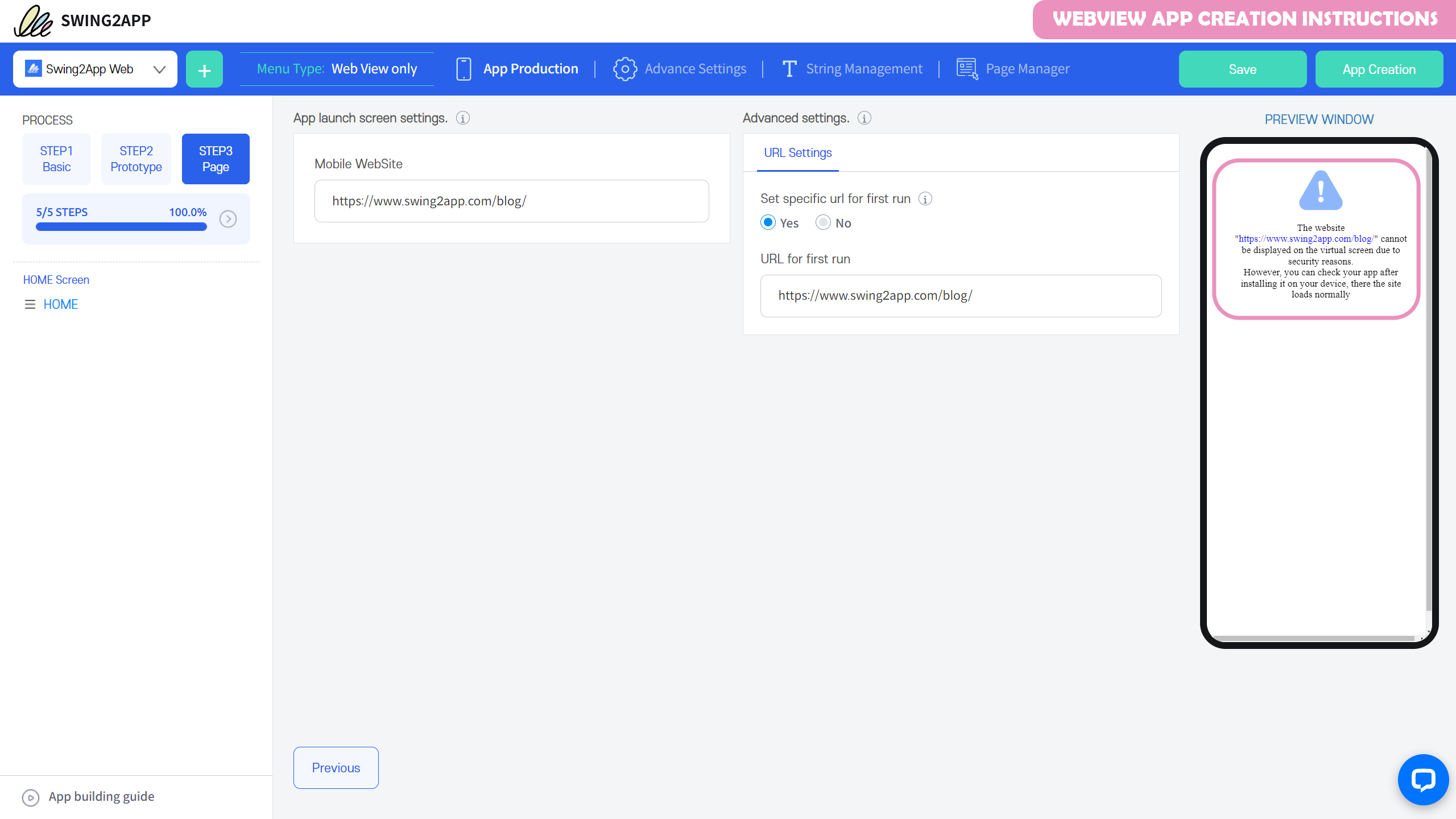Open info icon next to Advanced settings
Viewport: 1456px width, 819px height.
point(864,118)
